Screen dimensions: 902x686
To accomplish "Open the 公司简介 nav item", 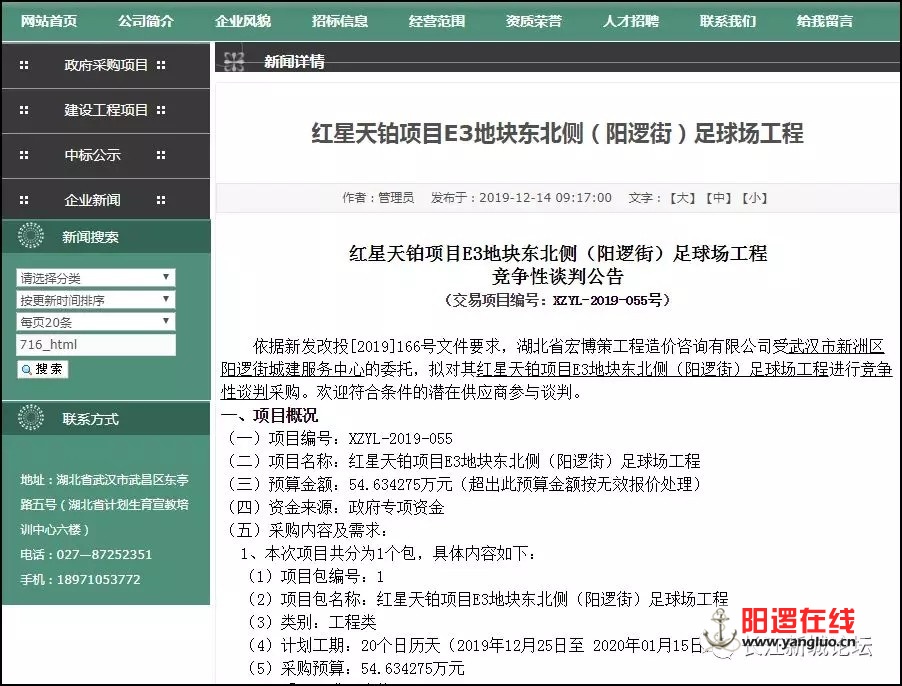I will 146,21.
